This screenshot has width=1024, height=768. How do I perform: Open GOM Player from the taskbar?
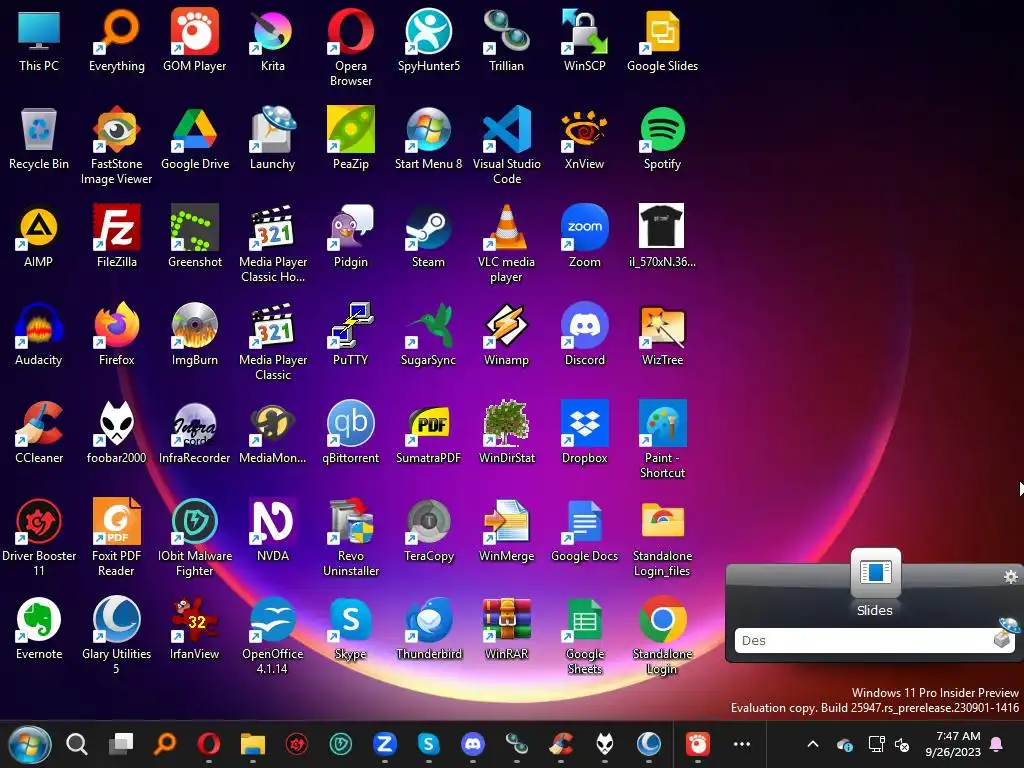[x=697, y=744]
